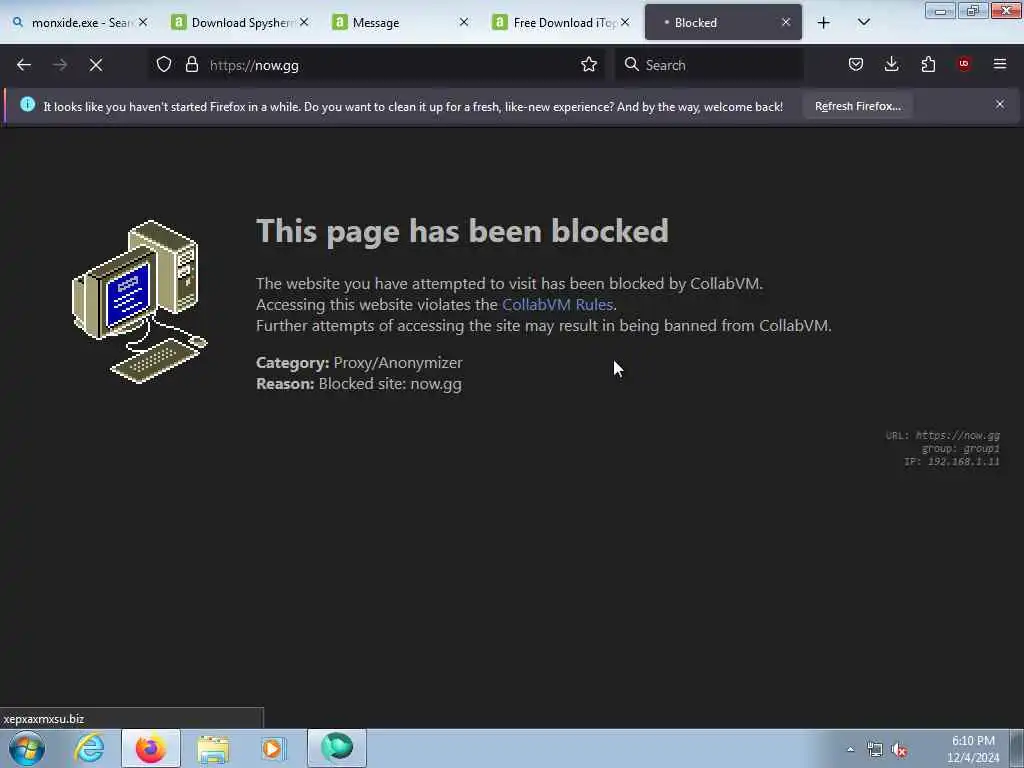Click the network tray icon

[x=874, y=749]
